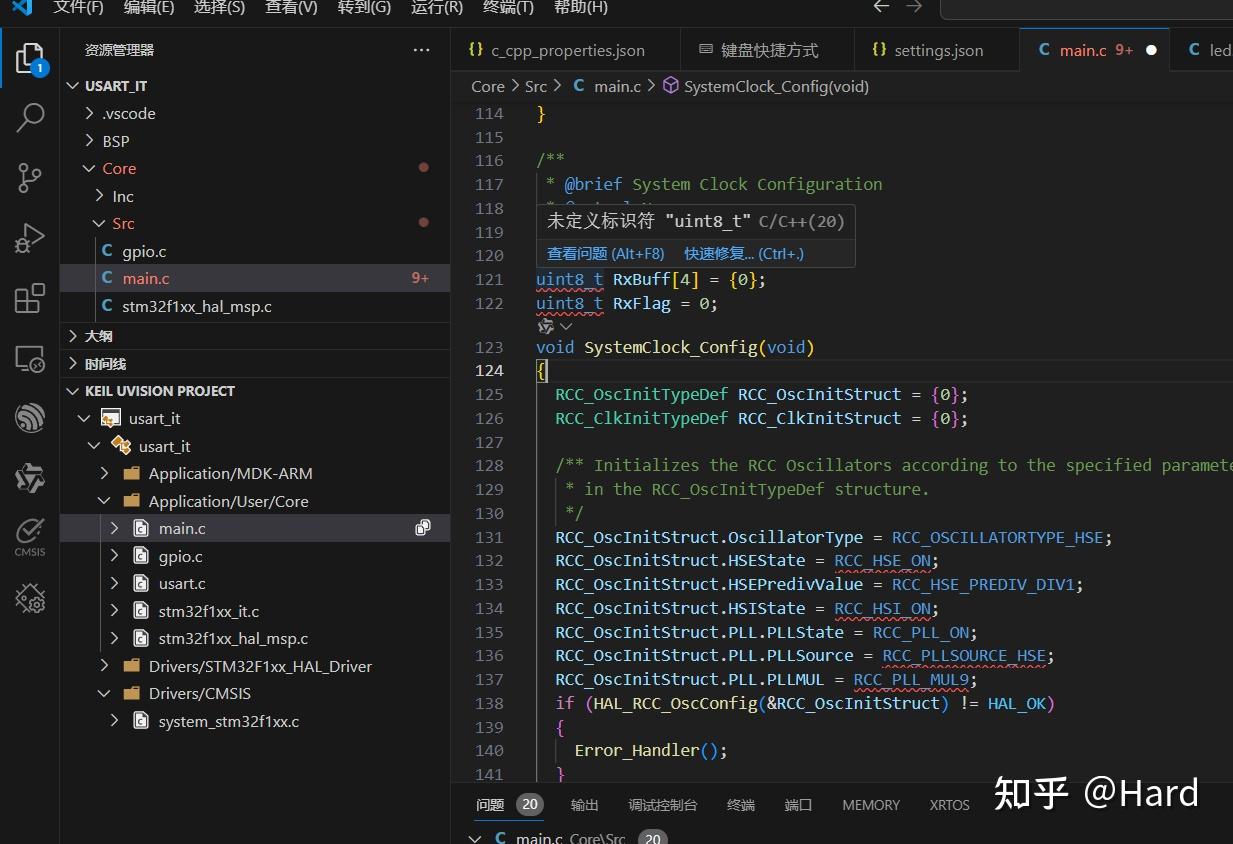This screenshot has width=1233, height=844.
Task: Select the Explorer icon showing one notification
Action: tap(29, 58)
